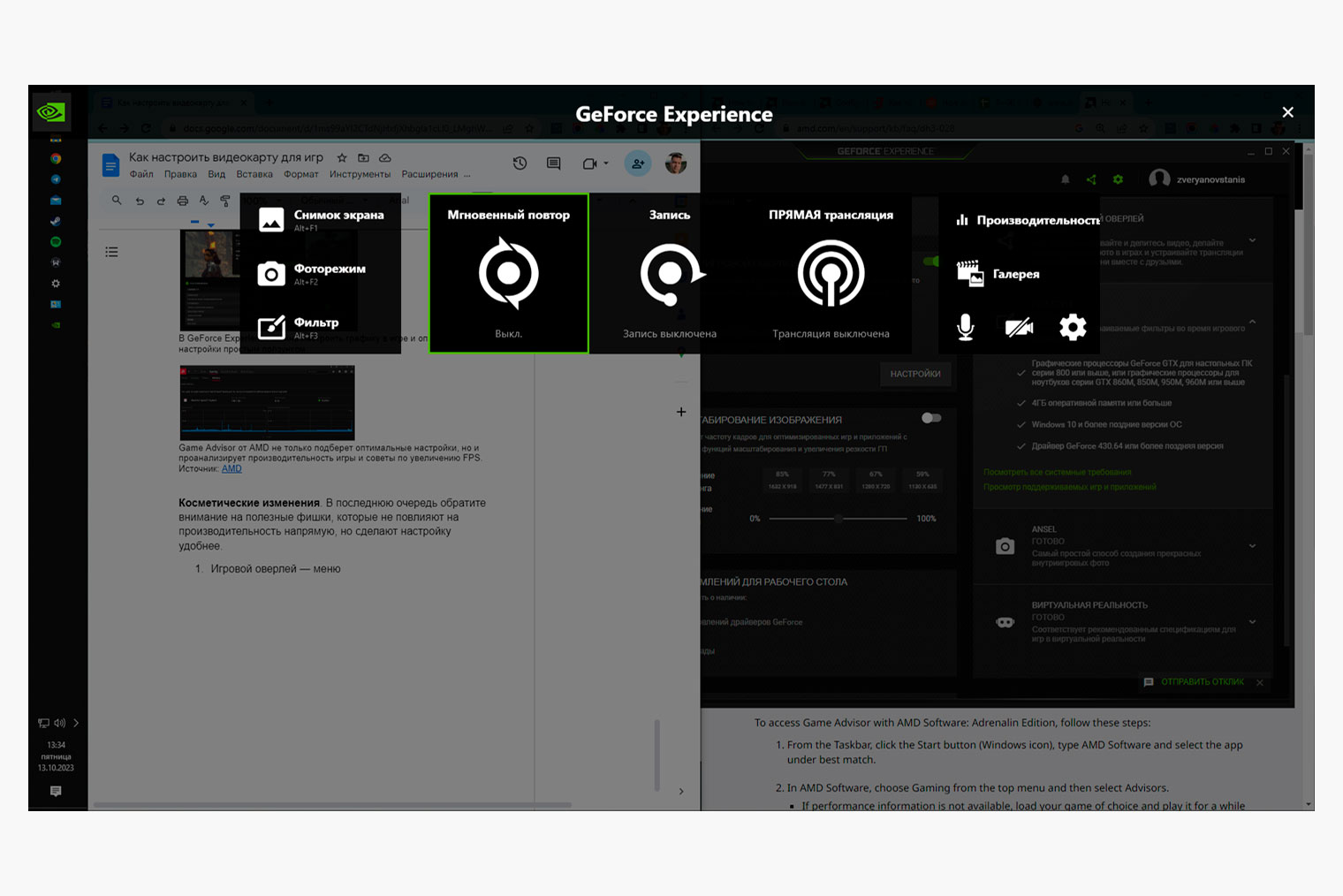Open green settings gear in GeForce Experience window
The image size is (1343, 896).
click(x=1118, y=179)
